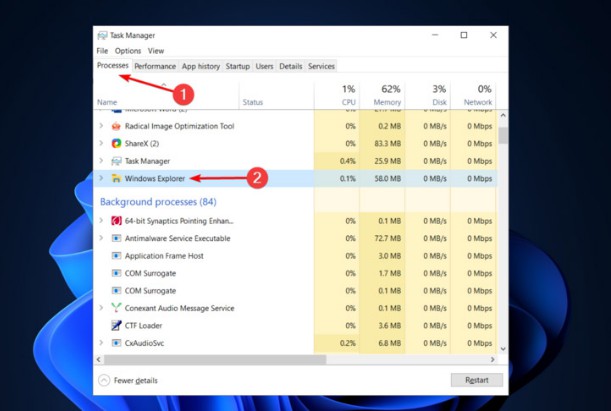Screen dimensions: 611x411
Task: Expand the Task Manager process entry
Action: [101, 161]
